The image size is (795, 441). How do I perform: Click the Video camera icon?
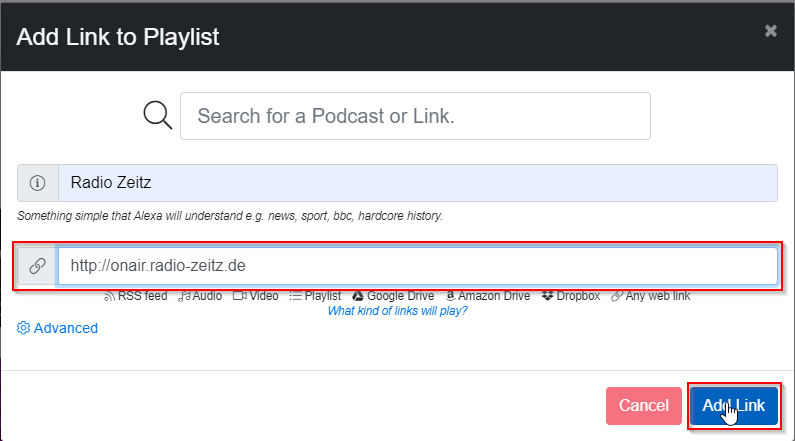[239, 296]
